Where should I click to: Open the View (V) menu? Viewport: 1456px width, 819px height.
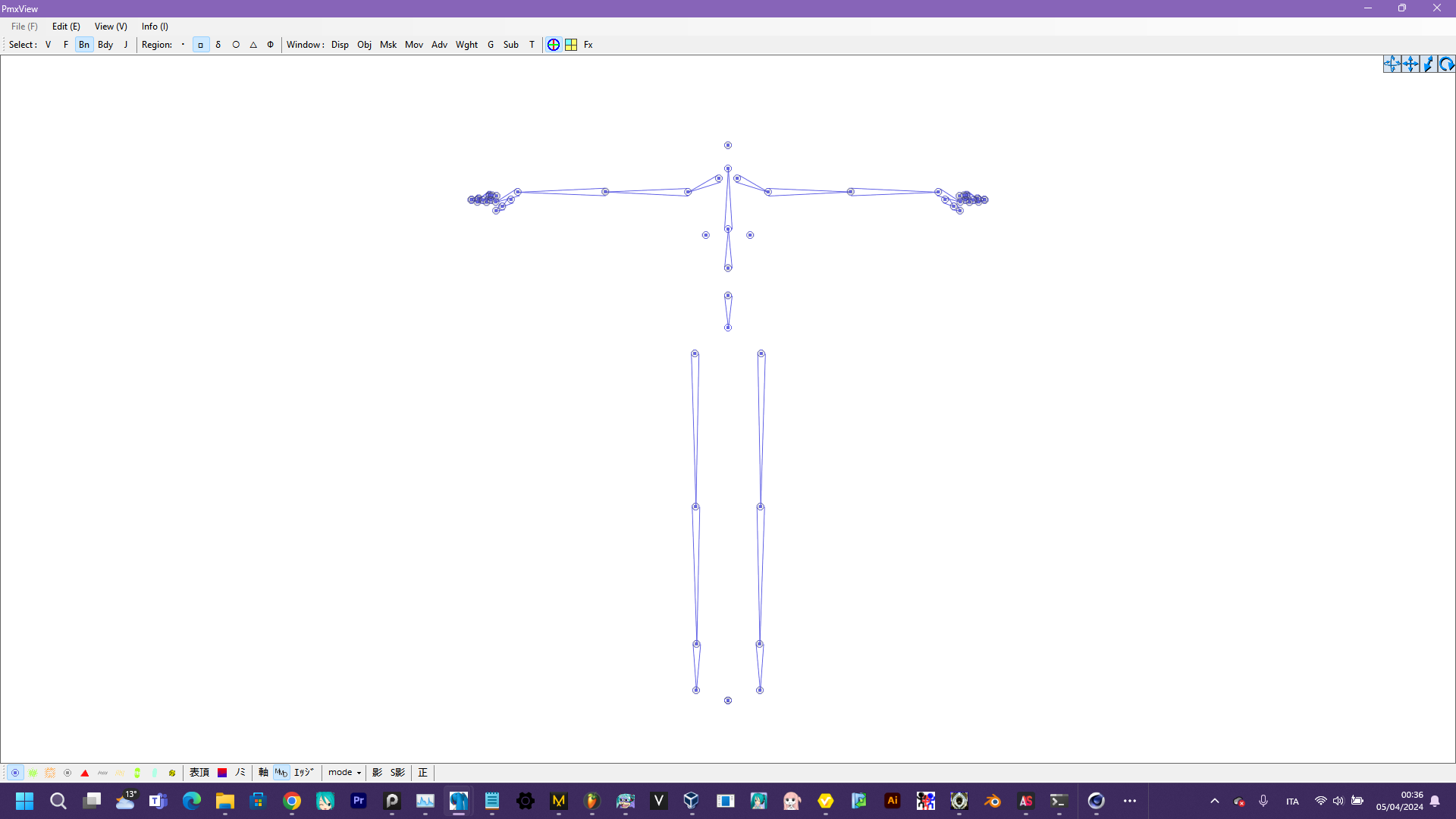coord(111,27)
